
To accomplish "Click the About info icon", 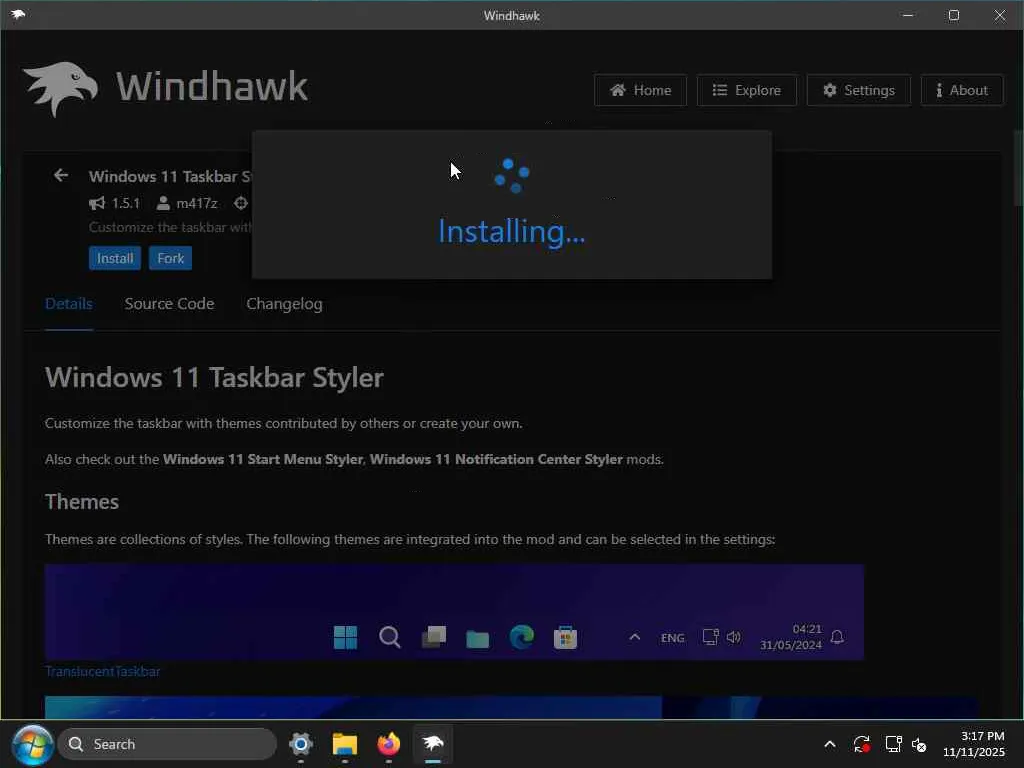I will point(939,90).
